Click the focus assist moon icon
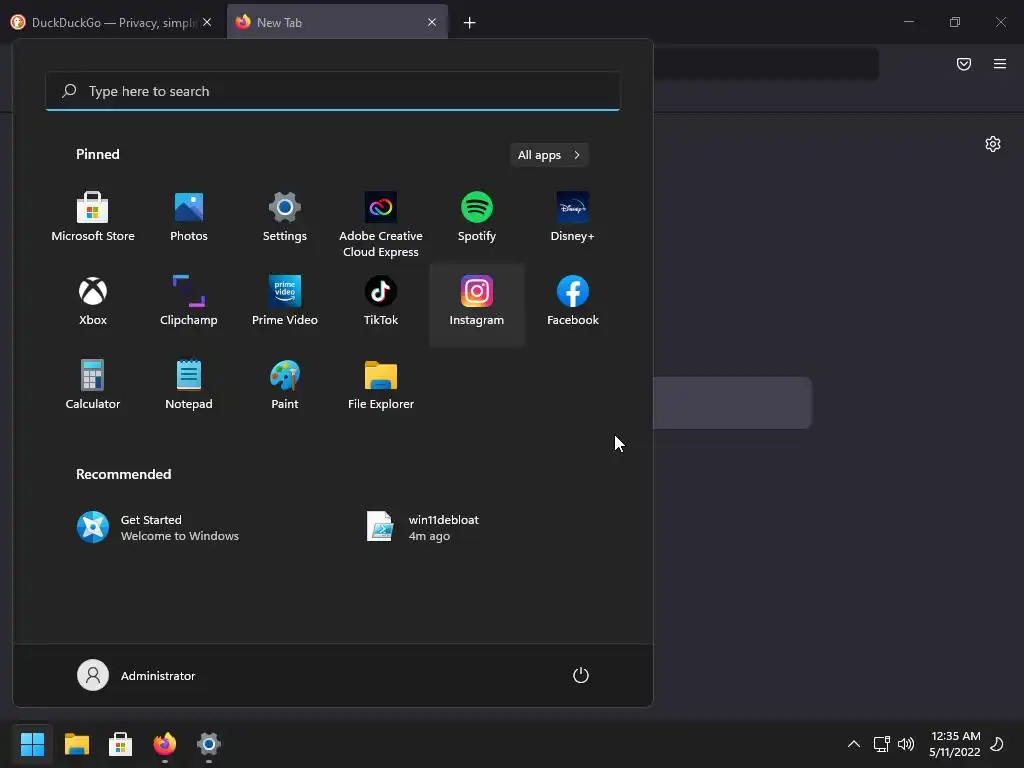Viewport: 1024px width, 768px height. tap(997, 744)
